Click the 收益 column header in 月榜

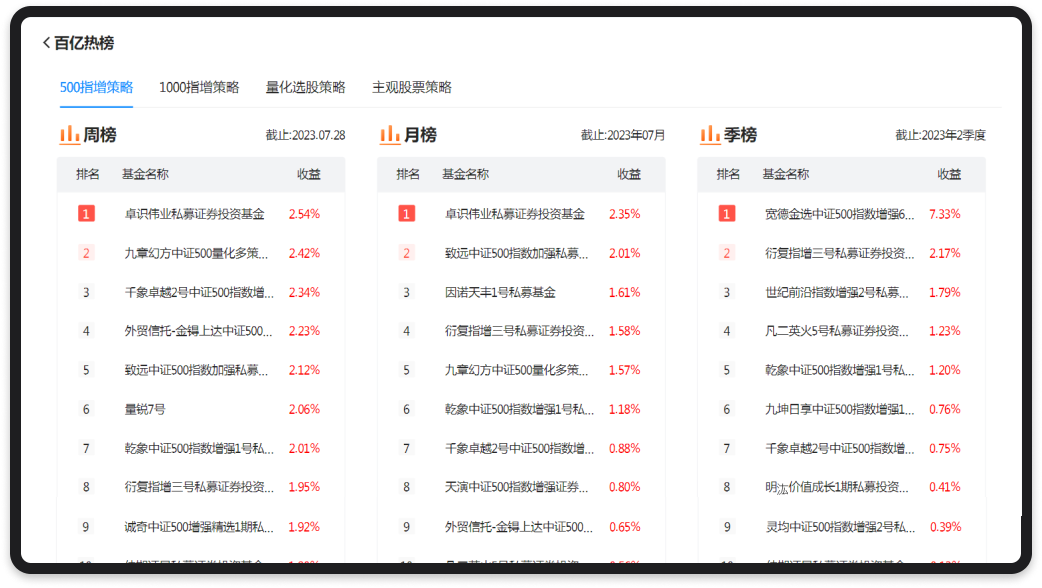pos(628,174)
